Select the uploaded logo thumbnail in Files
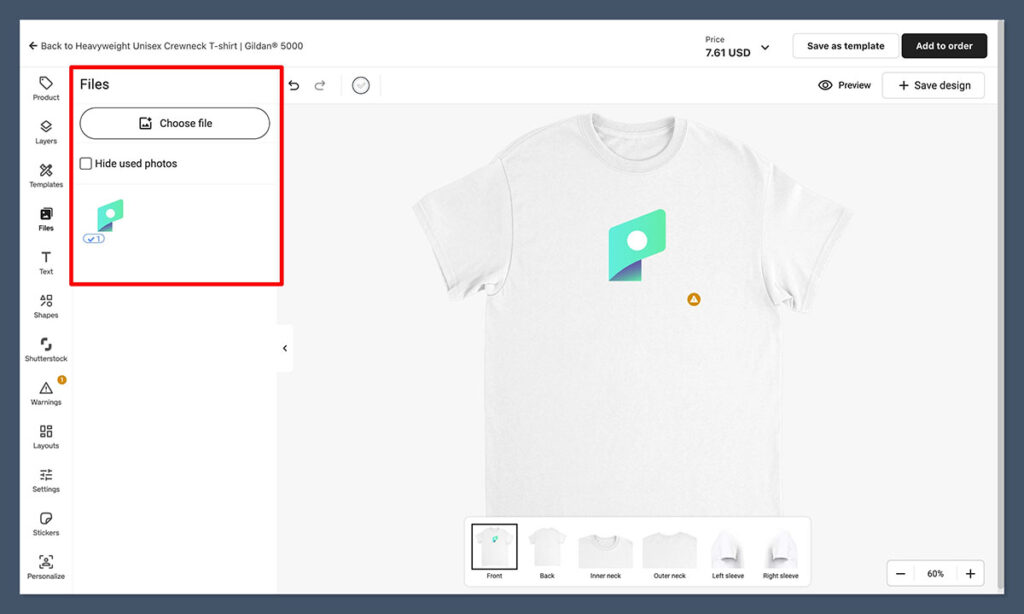Image resolution: width=1024 pixels, height=614 pixels. tap(110, 216)
